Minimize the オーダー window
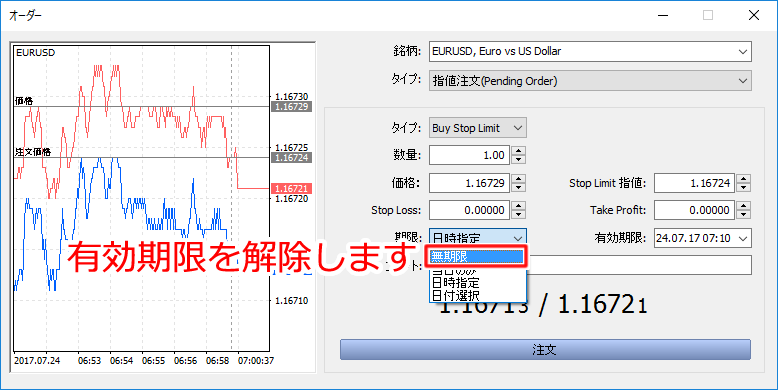The image size is (778, 390). pos(662,15)
